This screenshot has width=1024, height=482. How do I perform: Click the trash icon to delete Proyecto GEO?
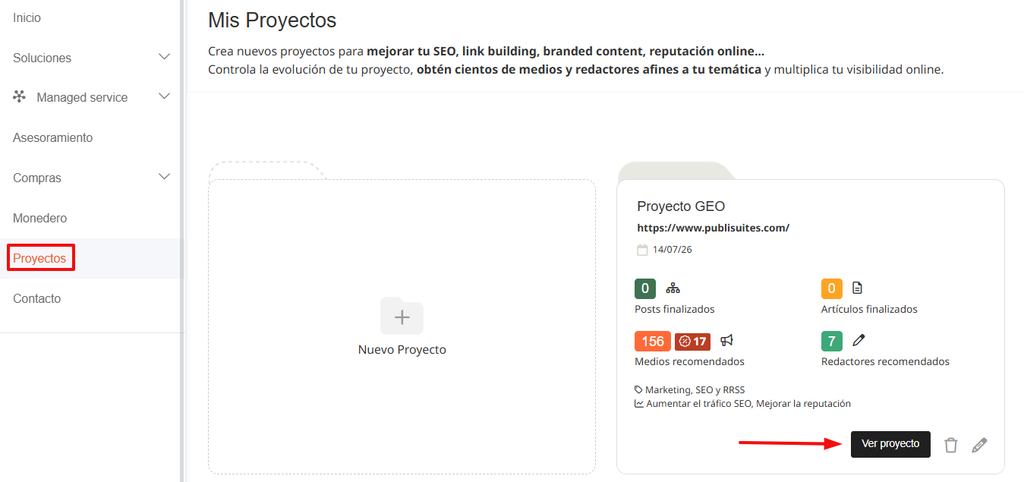click(x=951, y=445)
